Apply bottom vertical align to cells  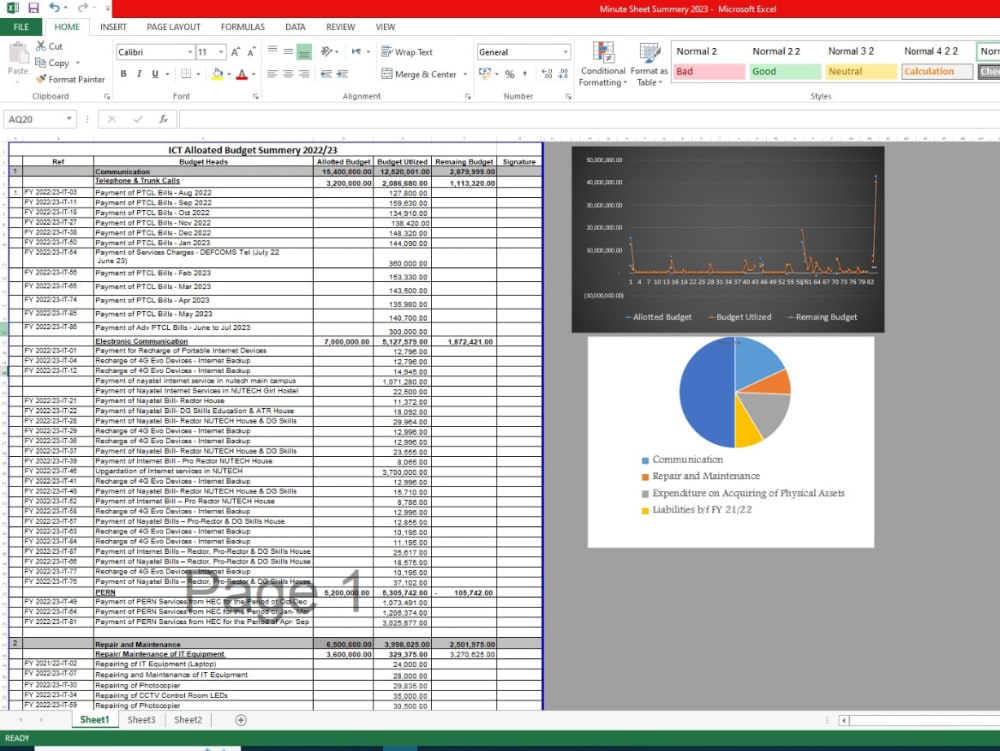click(304, 52)
